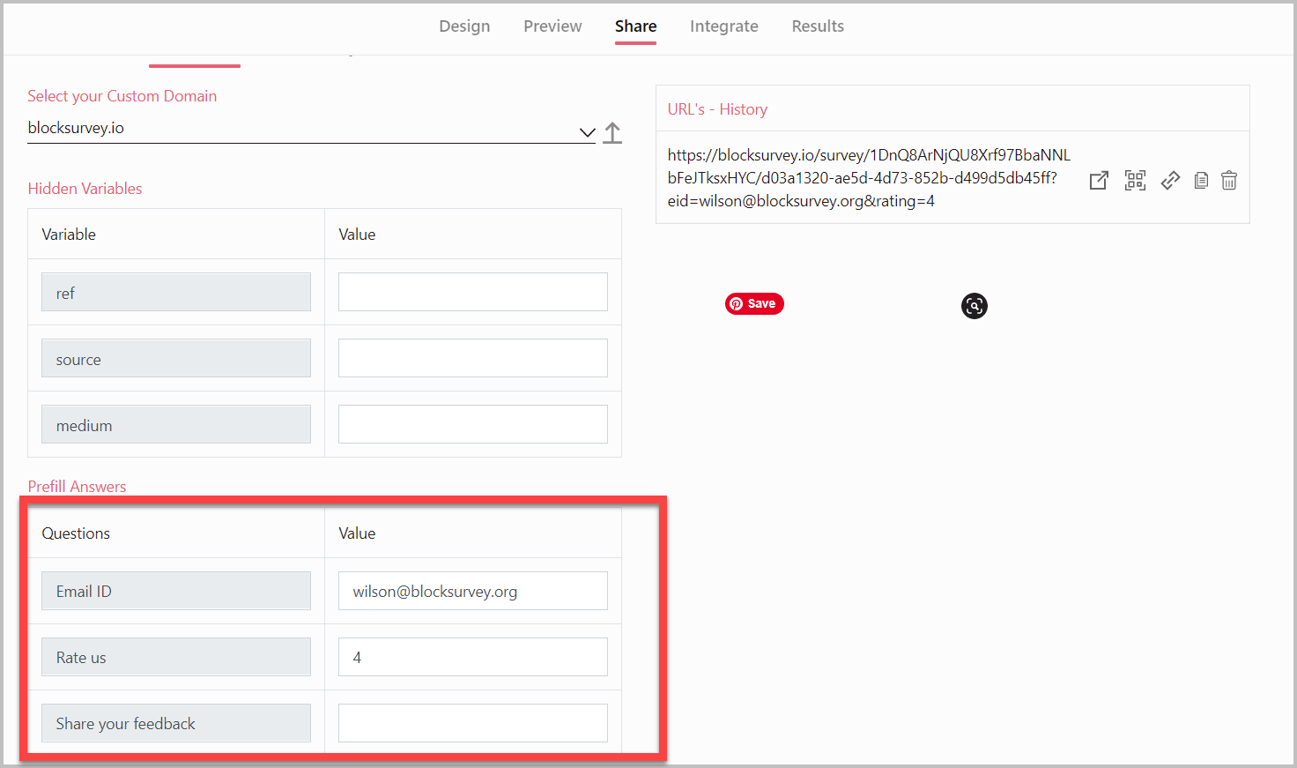Click the Value header in Prefill Answers
This screenshot has width=1297, height=768.
(x=357, y=533)
